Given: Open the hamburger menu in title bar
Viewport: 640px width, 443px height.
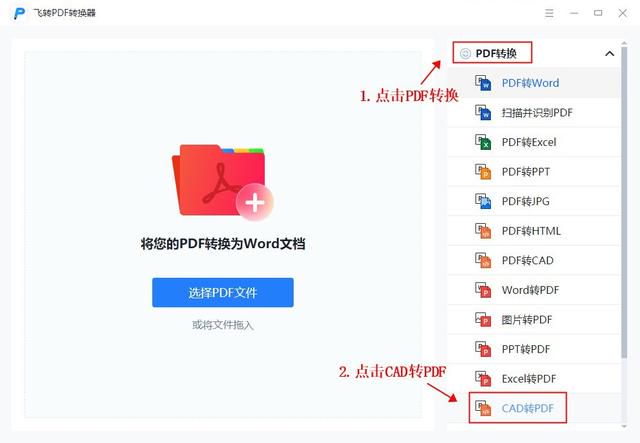Looking at the screenshot, I should pos(549,13).
